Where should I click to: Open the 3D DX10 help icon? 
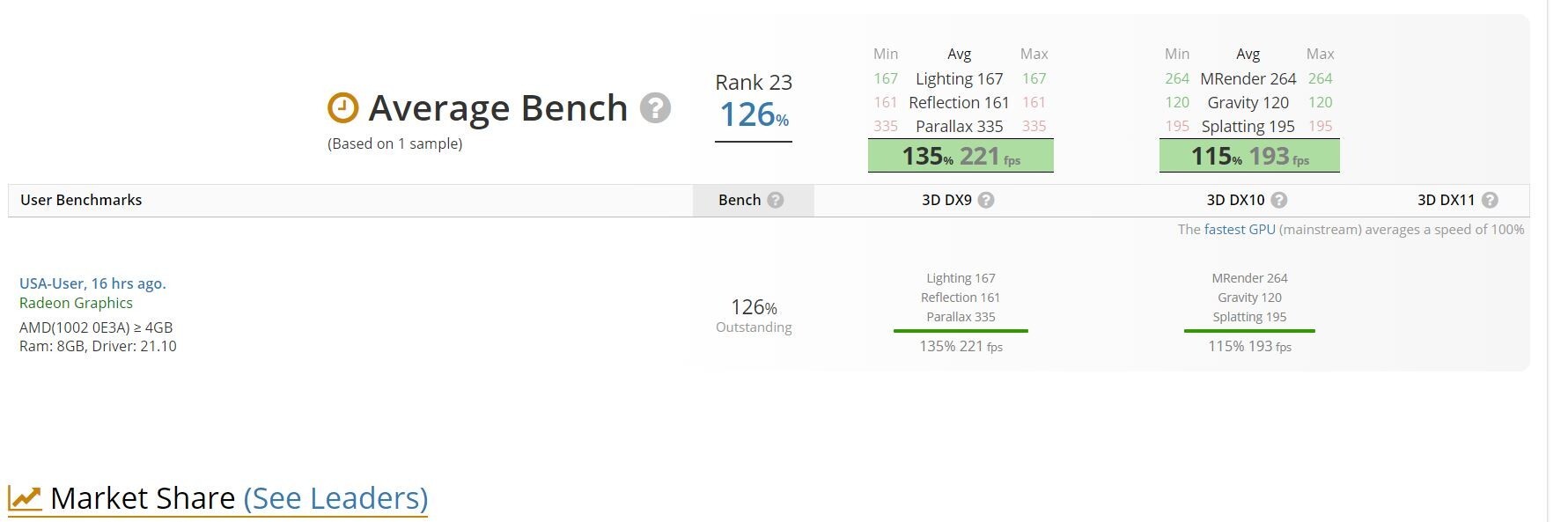(x=1279, y=200)
